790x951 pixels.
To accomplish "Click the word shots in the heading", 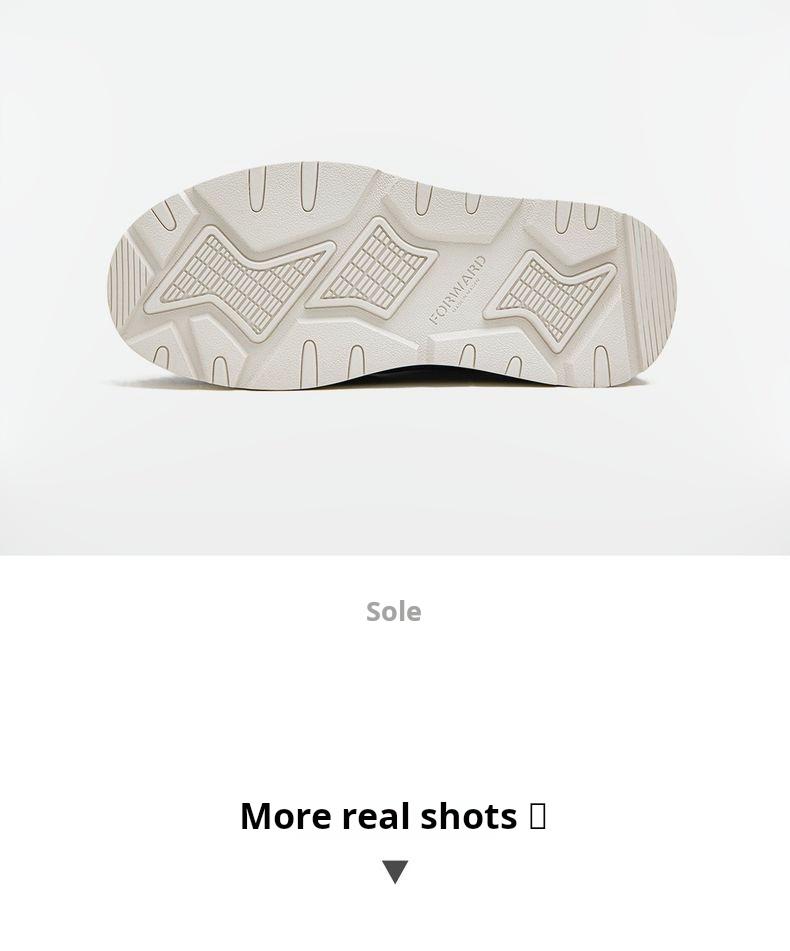I will pyautogui.click(x=469, y=816).
